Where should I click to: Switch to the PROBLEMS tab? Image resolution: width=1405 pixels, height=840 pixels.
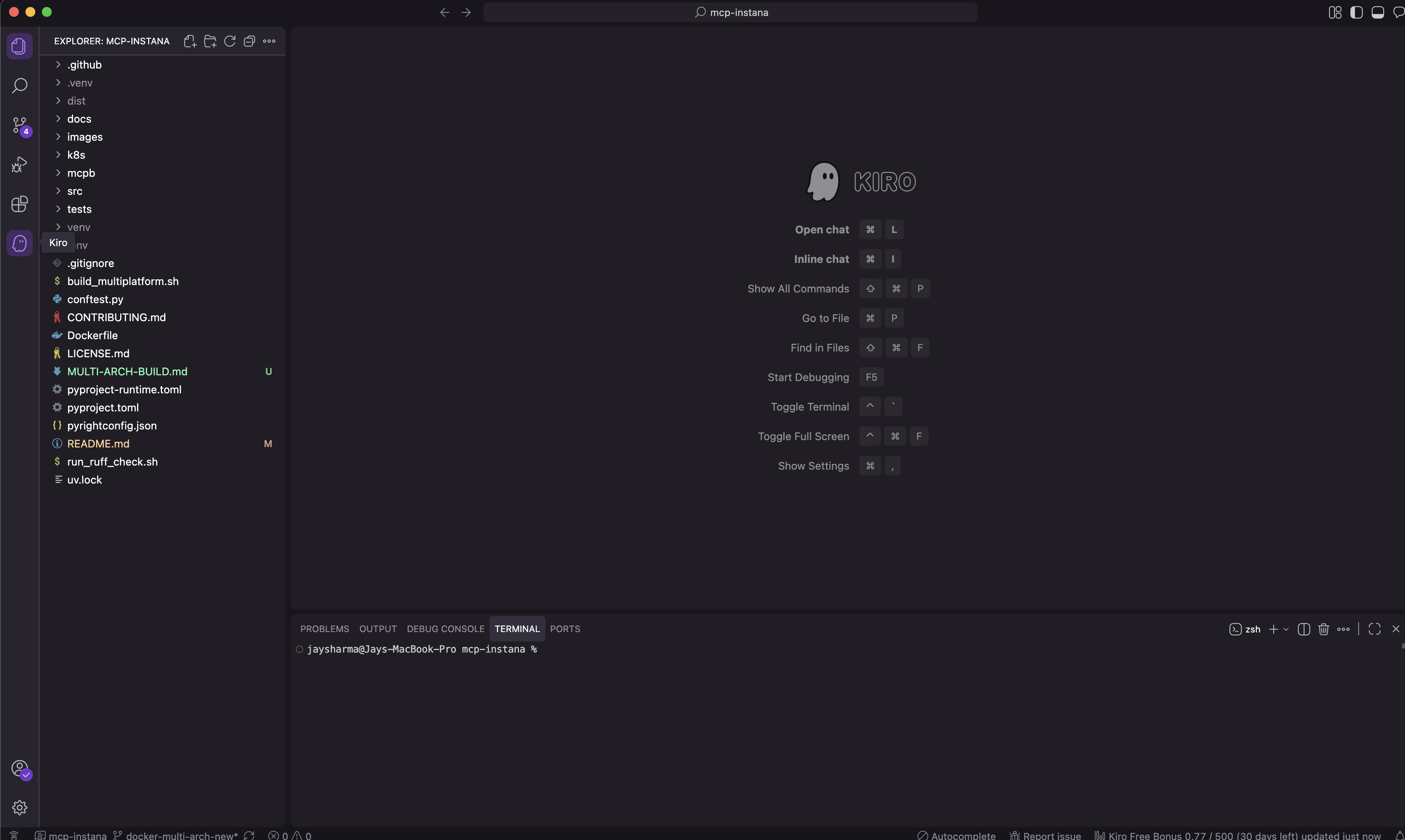coord(325,630)
